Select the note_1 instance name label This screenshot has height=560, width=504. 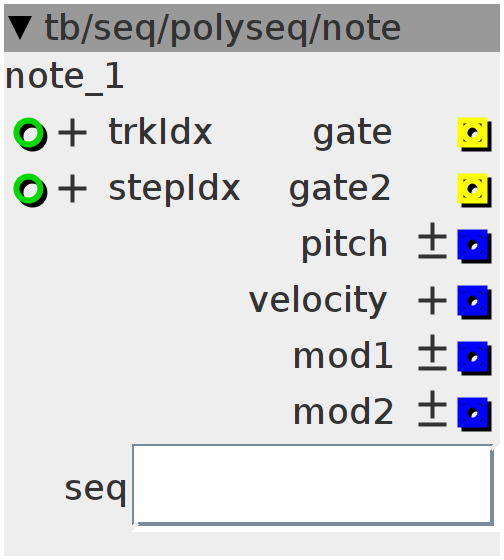point(65,77)
